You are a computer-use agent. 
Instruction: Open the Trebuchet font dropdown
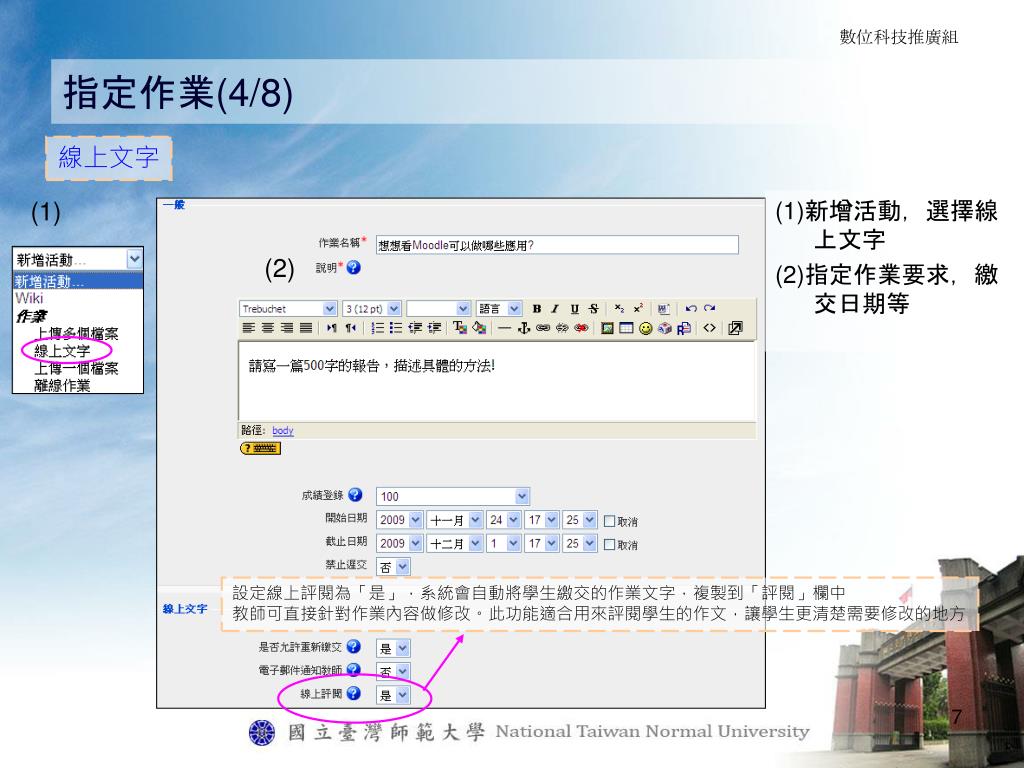[x=289, y=309]
